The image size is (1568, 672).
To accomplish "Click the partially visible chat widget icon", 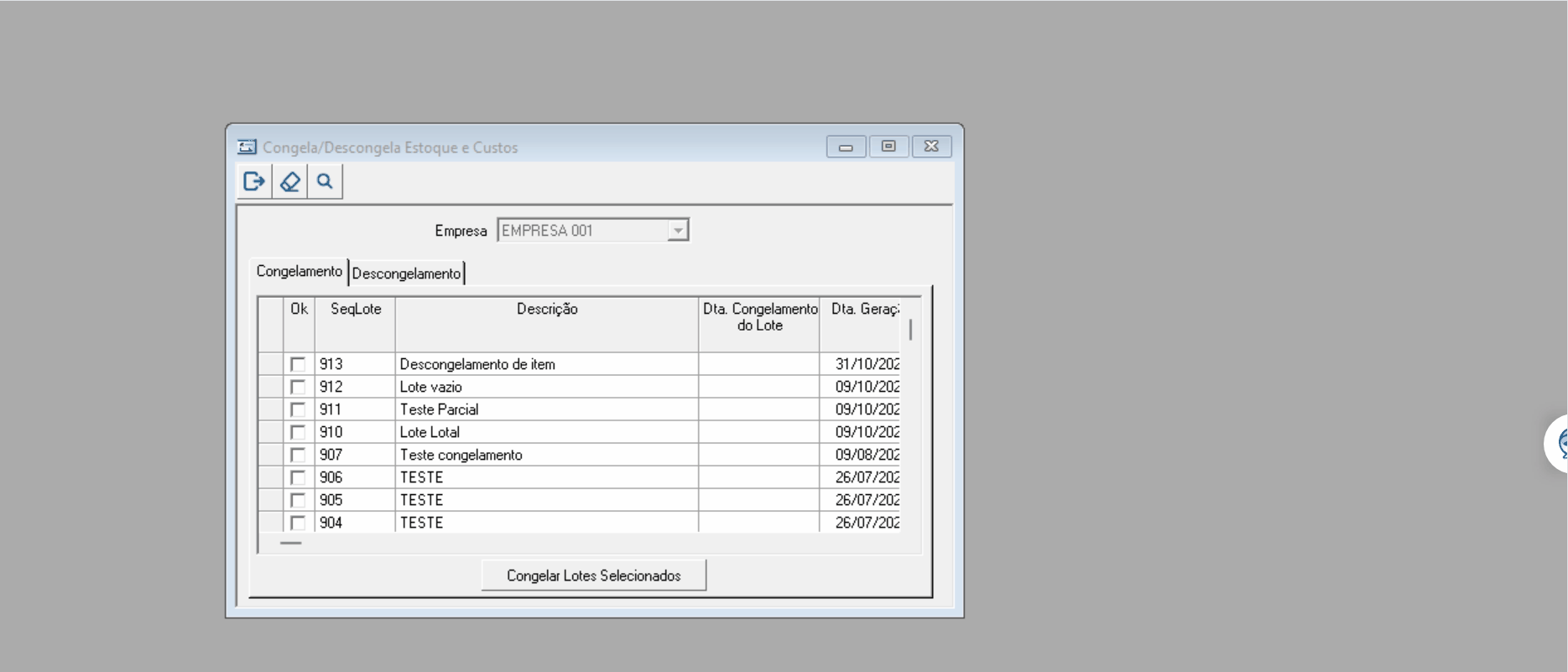I will (1557, 443).
